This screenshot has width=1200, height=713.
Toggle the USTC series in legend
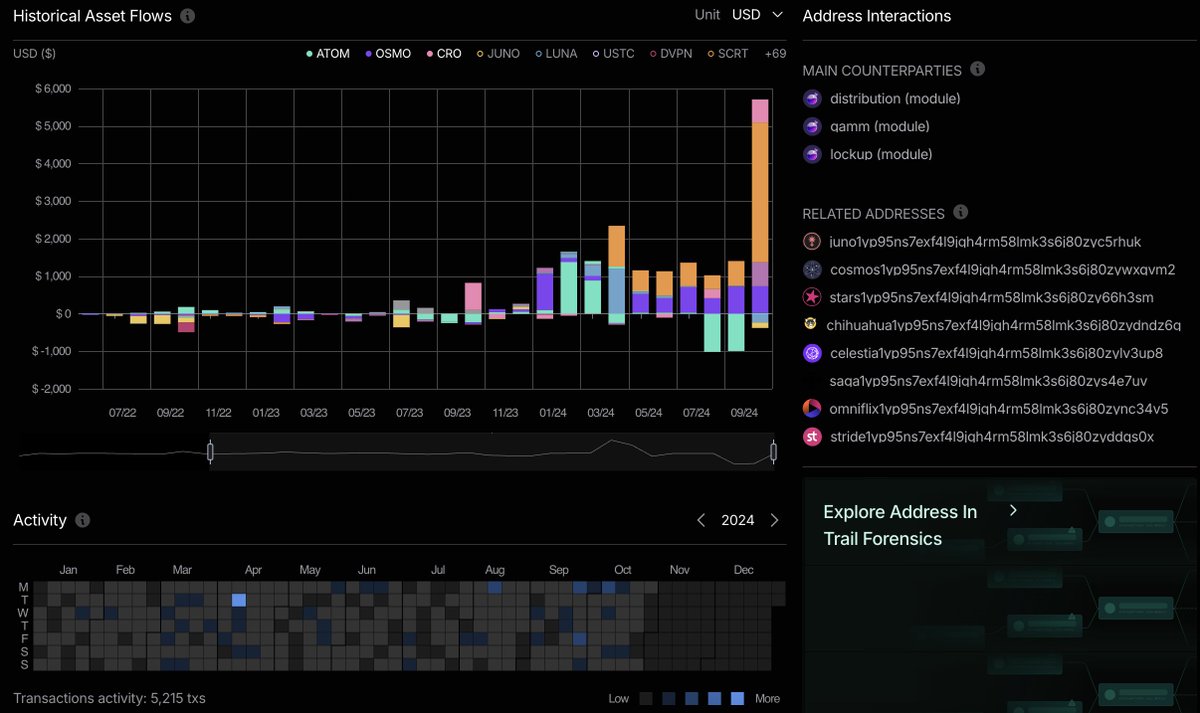coord(613,53)
